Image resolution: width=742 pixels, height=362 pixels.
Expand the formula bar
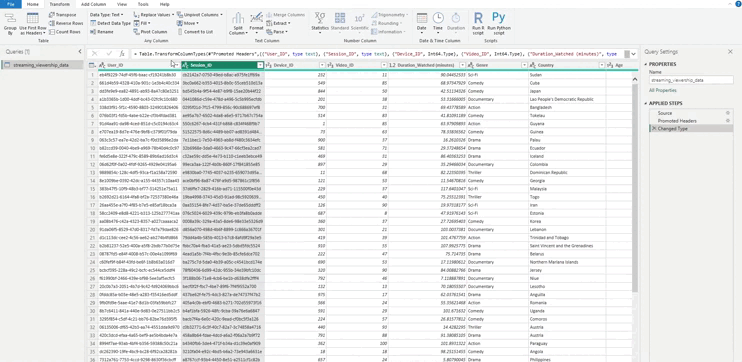[633, 54]
